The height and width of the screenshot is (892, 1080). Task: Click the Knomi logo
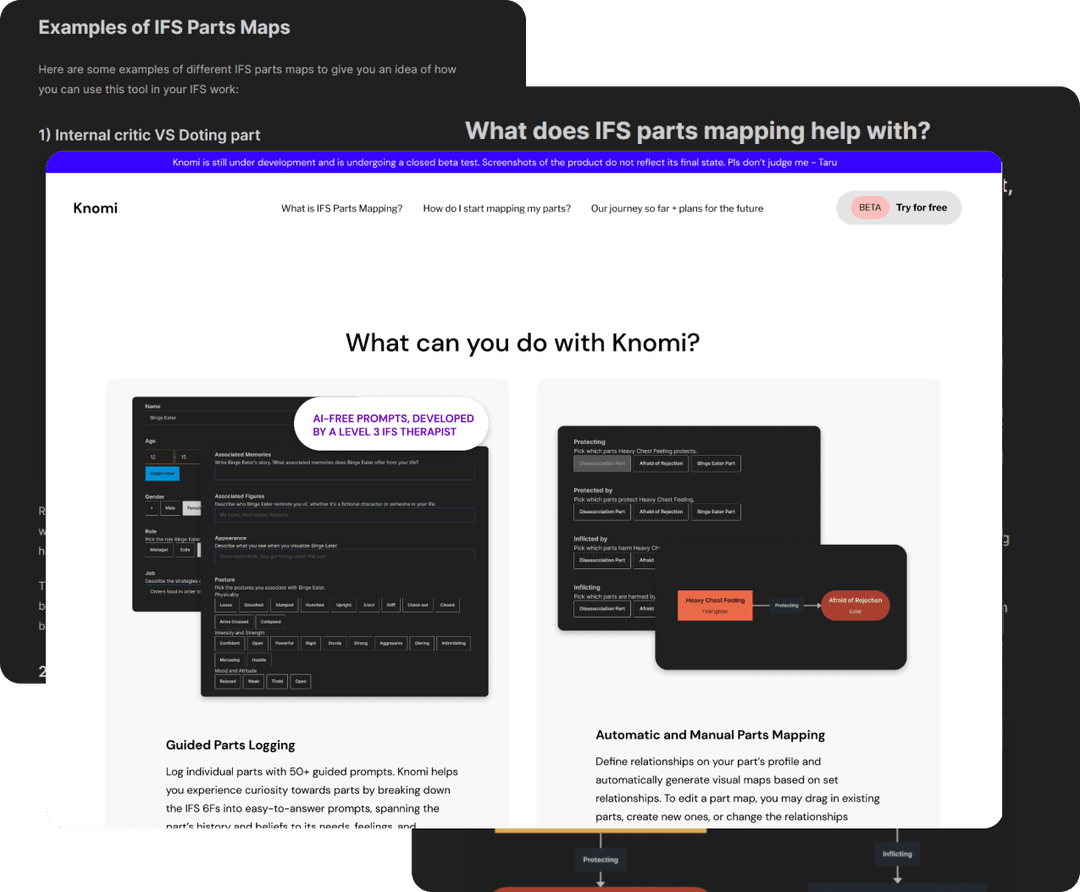95,208
